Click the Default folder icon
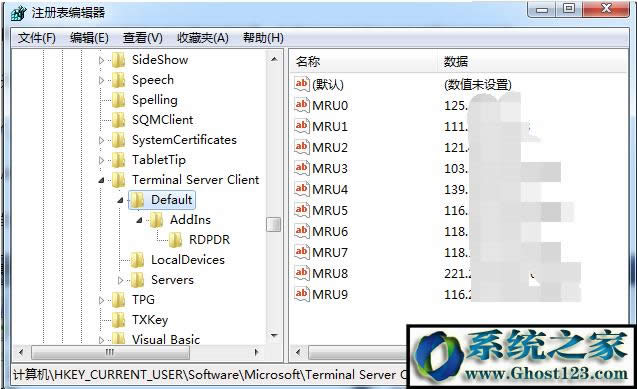 pyautogui.click(x=137, y=200)
